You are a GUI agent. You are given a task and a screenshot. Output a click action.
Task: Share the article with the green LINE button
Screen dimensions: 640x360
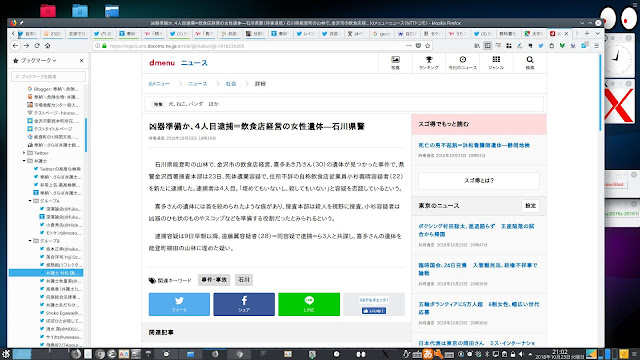point(309,304)
